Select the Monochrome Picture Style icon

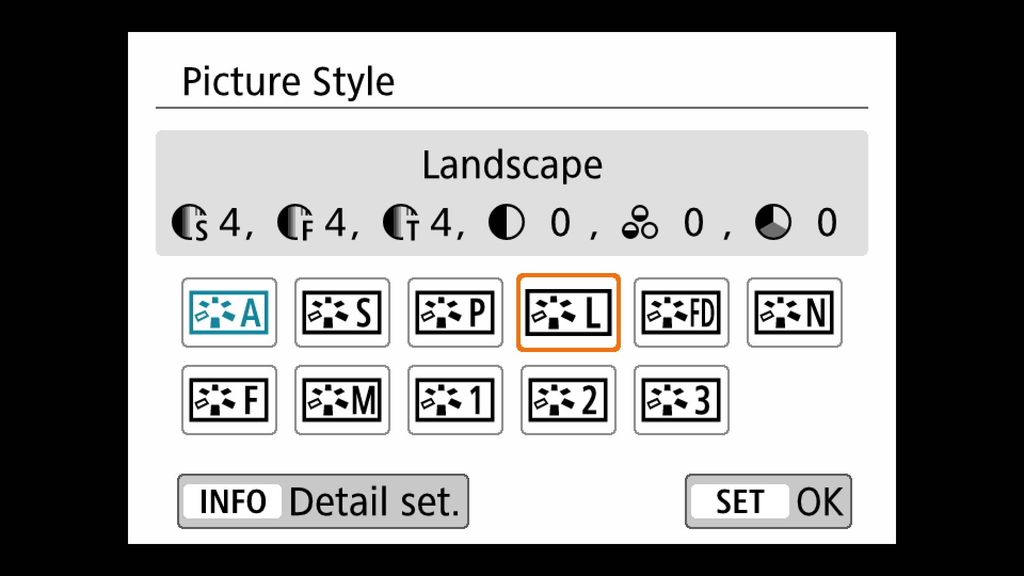click(x=341, y=400)
